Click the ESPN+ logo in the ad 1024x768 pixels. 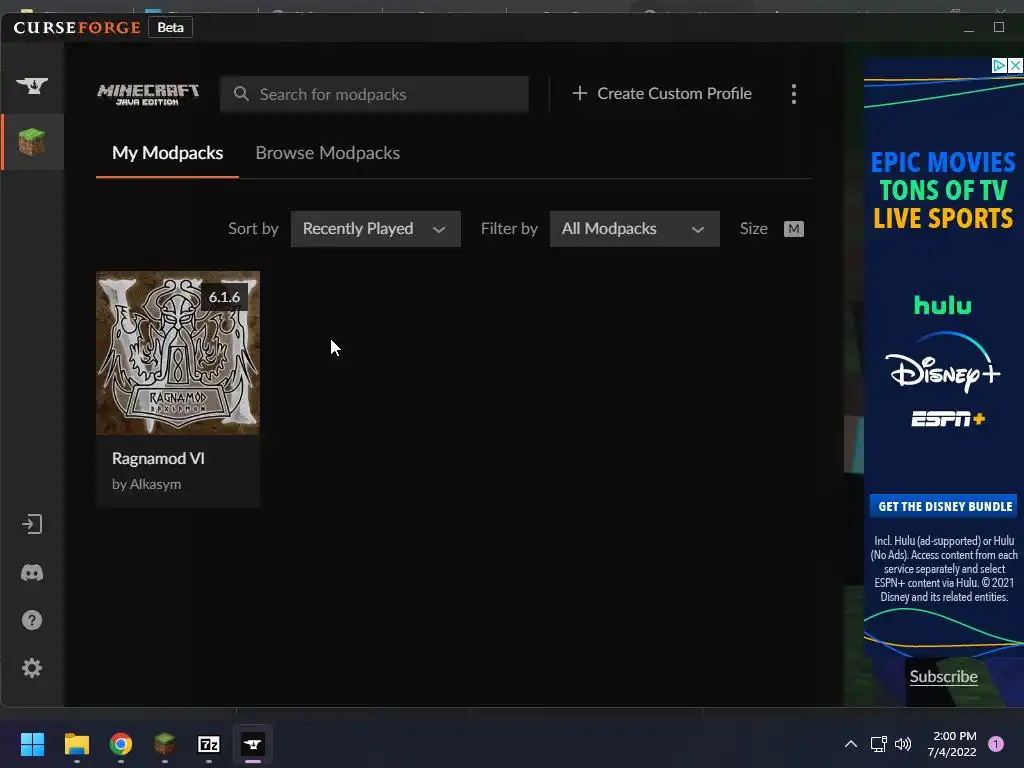tap(948, 419)
